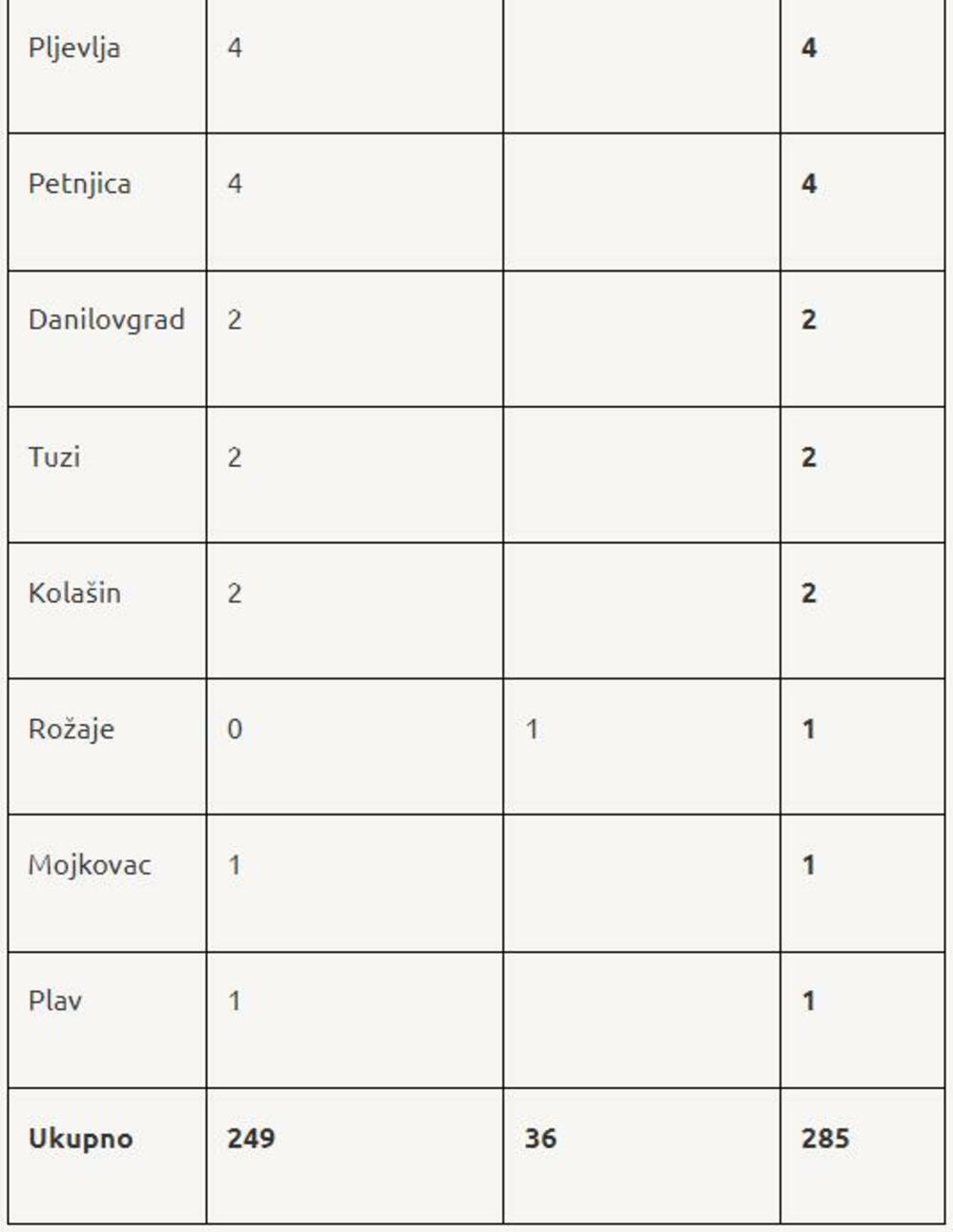
Task: Click the non-bold 4 in Petnjica row
Action: point(234,184)
